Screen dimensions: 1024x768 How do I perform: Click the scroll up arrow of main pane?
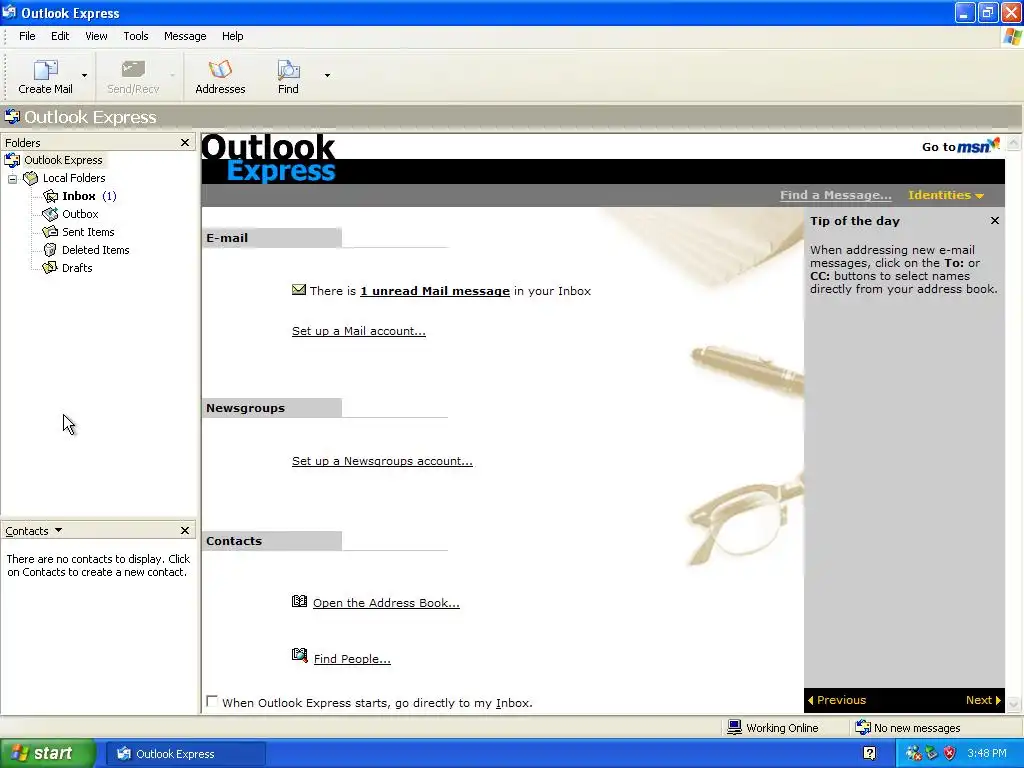(1014, 143)
